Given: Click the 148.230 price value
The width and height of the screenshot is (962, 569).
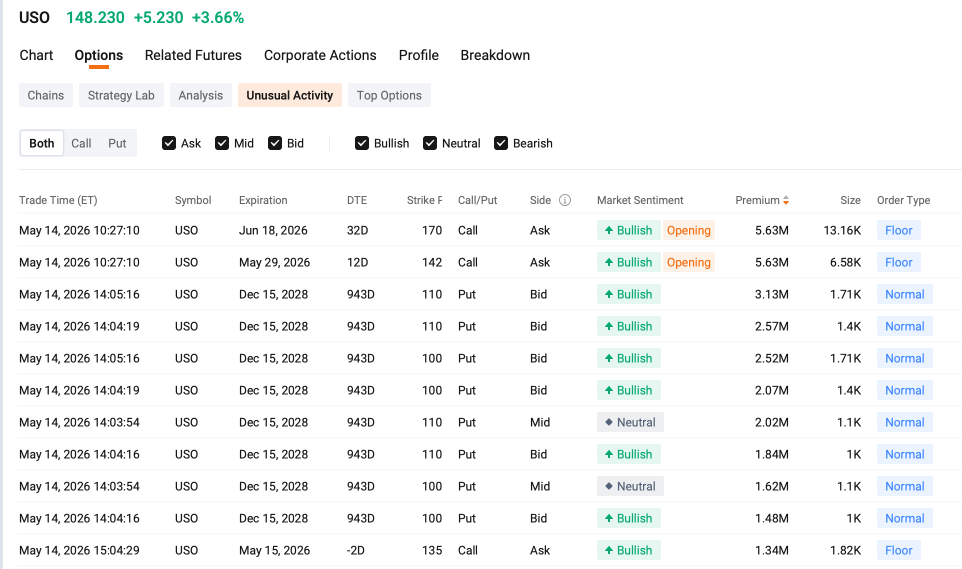Looking at the screenshot, I should coord(95,17).
